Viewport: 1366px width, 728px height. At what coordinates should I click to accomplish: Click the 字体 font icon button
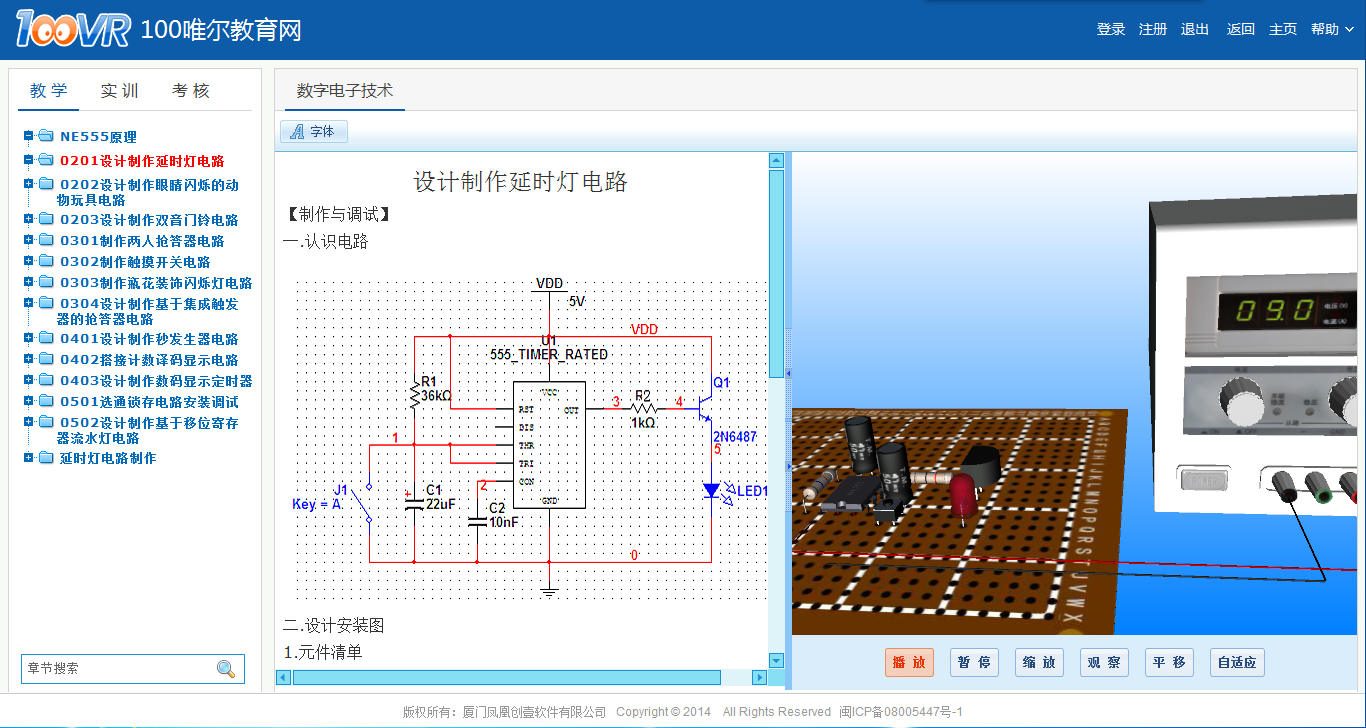pos(314,132)
